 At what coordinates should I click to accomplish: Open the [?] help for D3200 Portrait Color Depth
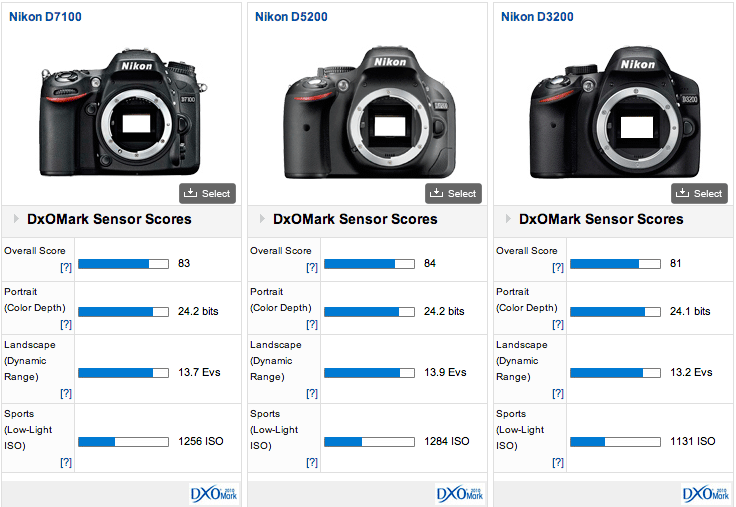[558, 324]
